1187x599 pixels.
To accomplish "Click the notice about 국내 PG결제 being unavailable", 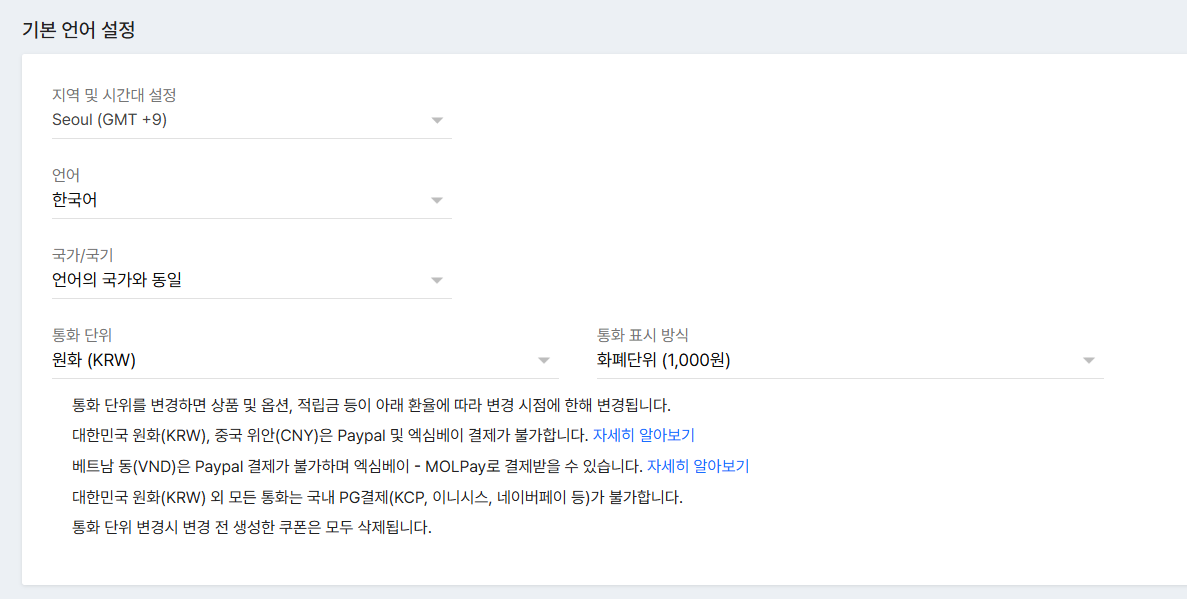I will click(378, 497).
